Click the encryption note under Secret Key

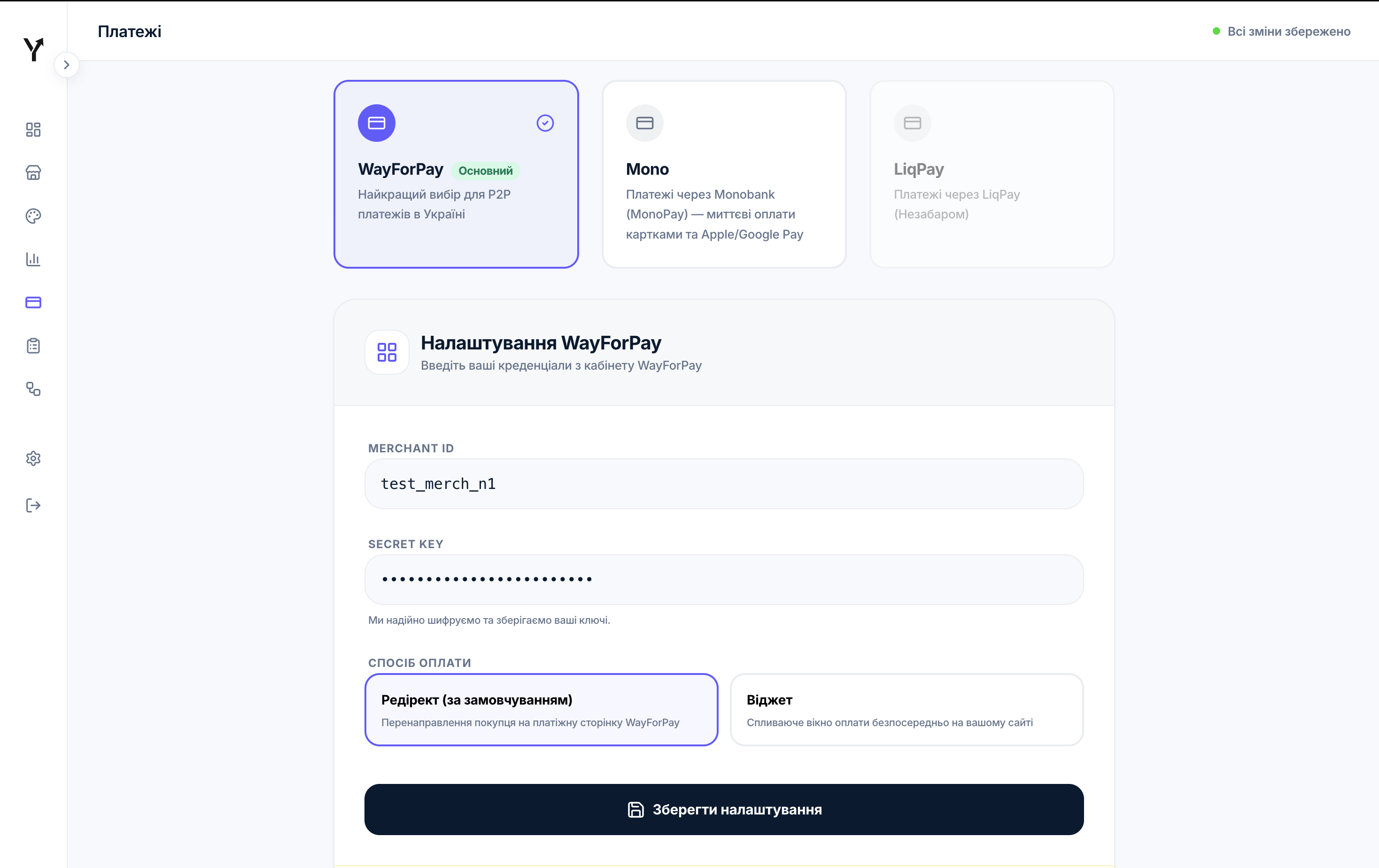pyautogui.click(x=488, y=620)
